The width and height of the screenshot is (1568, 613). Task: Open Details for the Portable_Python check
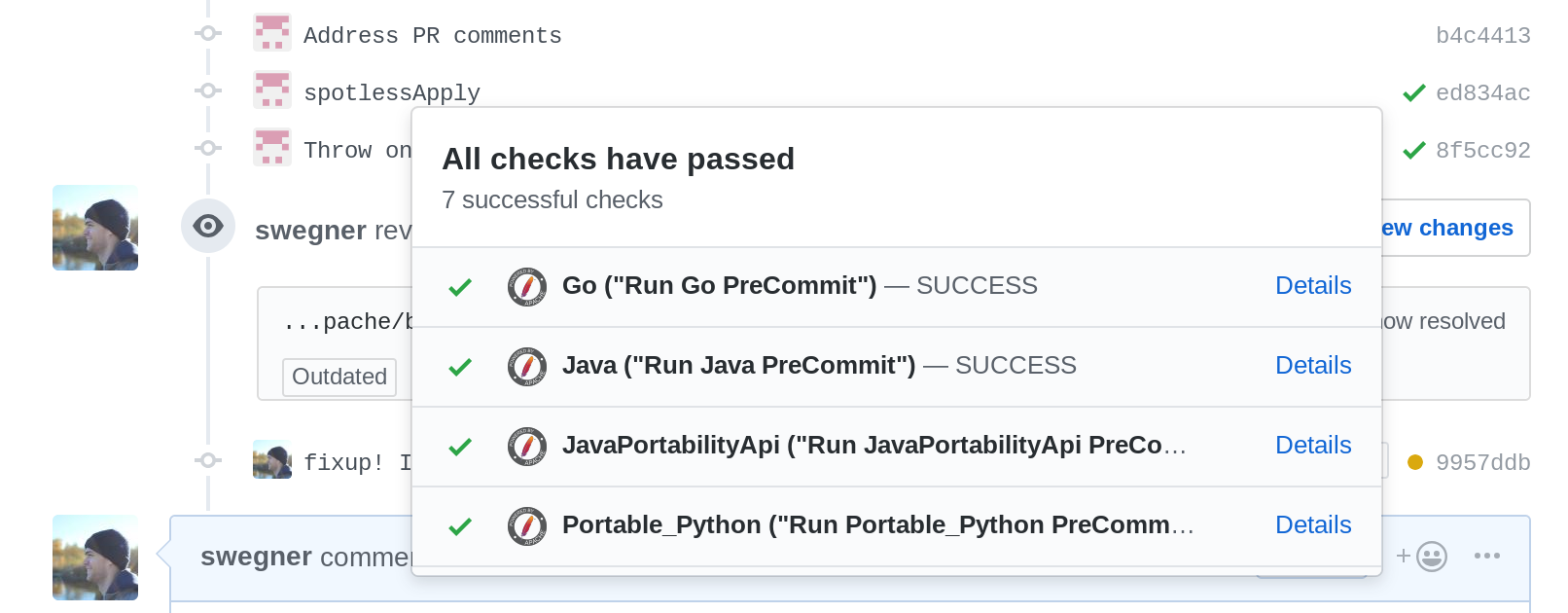[1312, 525]
